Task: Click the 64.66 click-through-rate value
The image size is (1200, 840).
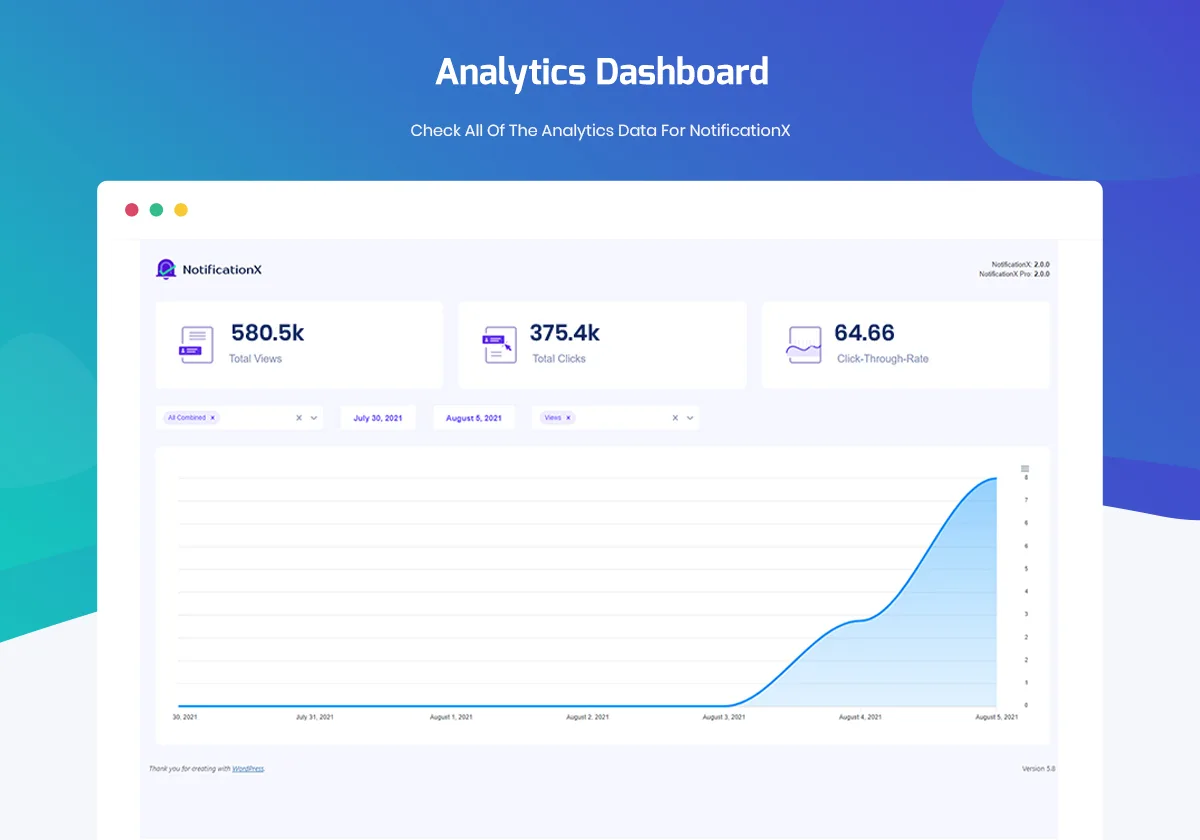Action: [865, 333]
